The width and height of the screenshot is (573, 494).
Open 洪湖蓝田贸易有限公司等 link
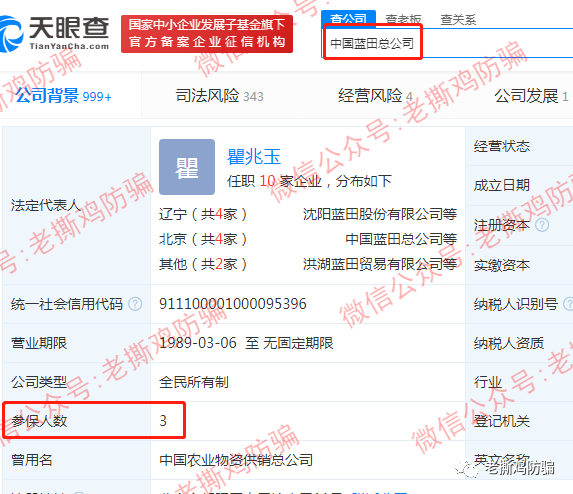point(380,264)
